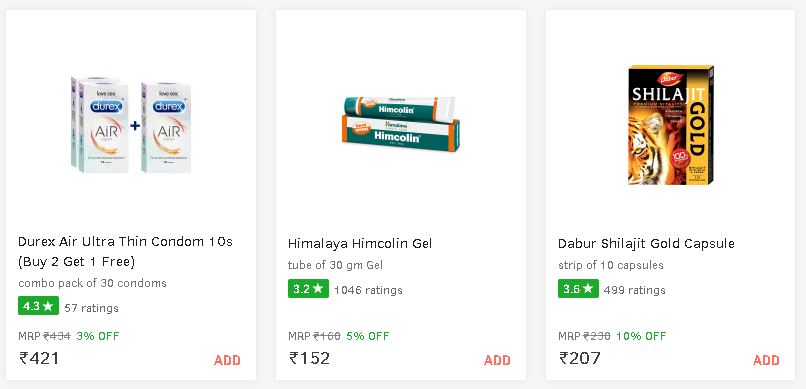Click the 10% OFF discount label
The height and width of the screenshot is (389, 806).
click(x=641, y=336)
